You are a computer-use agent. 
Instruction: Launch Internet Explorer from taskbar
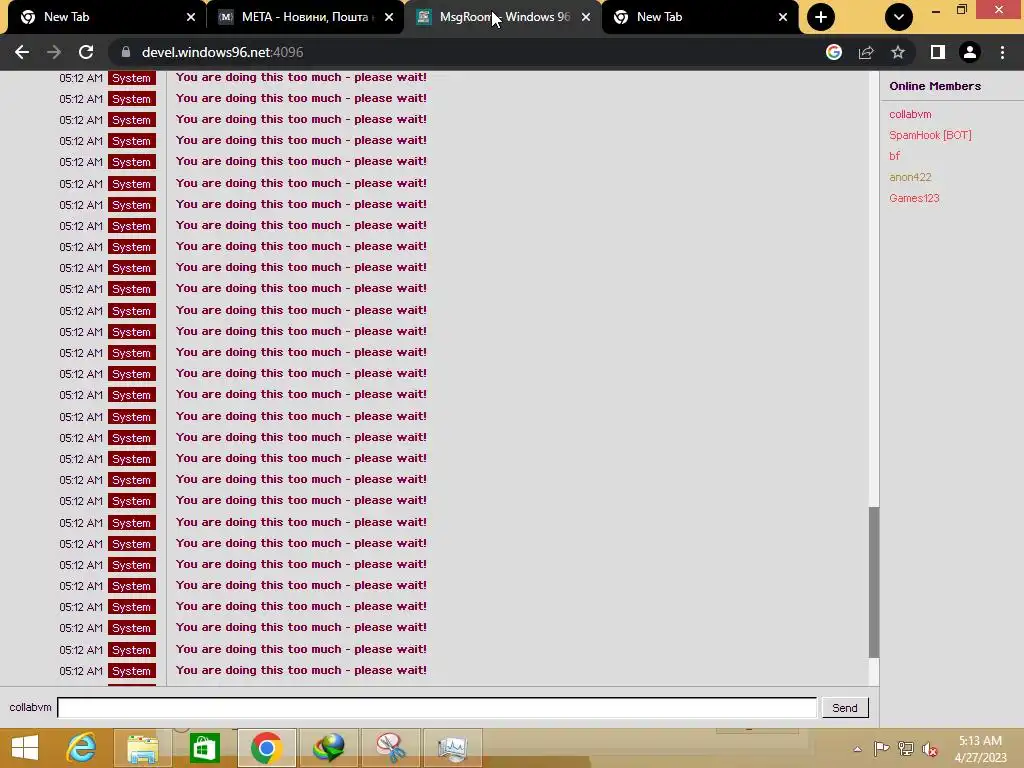point(81,748)
